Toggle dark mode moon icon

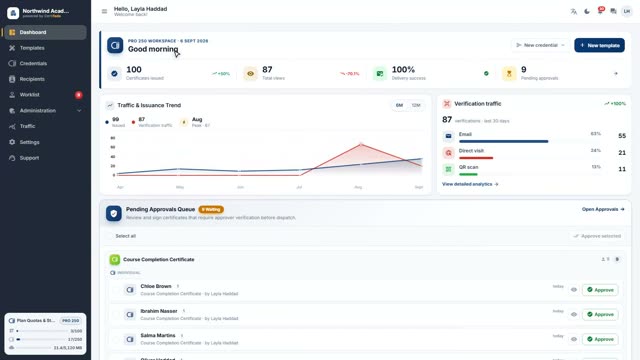click(x=587, y=11)
